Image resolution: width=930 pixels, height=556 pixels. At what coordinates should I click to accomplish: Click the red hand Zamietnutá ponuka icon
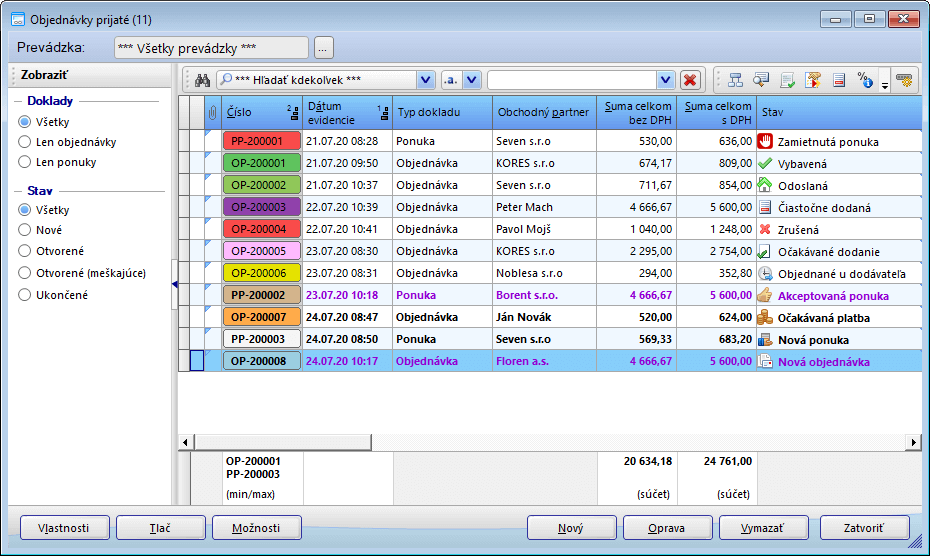pyautogui.click(x=766, y=141)
